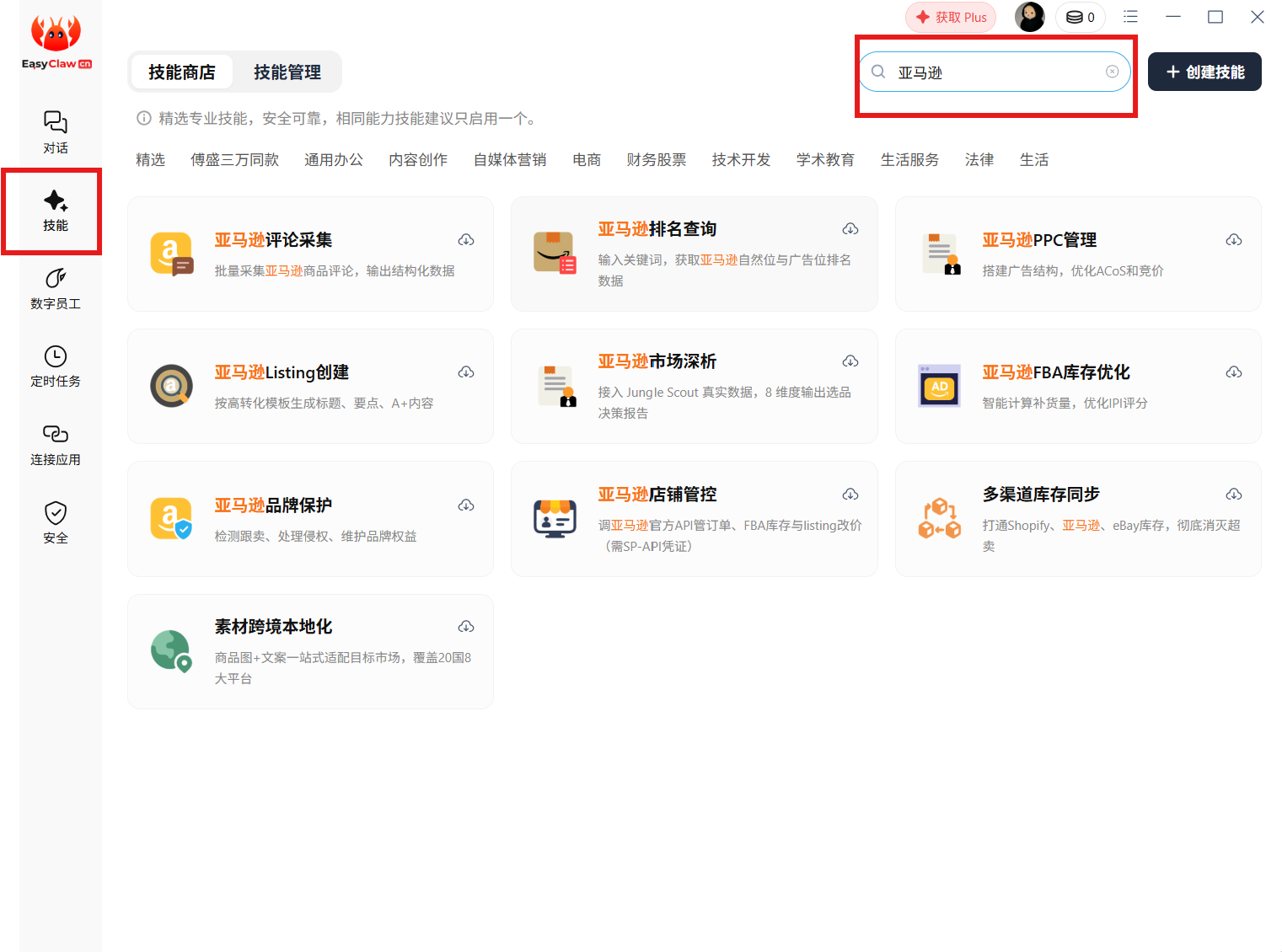Open the user avatar profile
This screenshot has width=1282, height=952.
click(x=1029, y=17)
